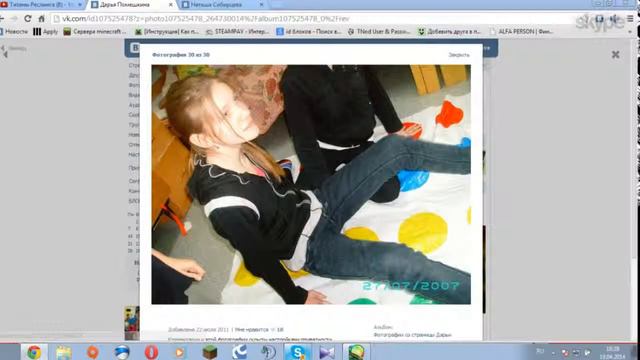Open the Добавить друга bookmark

(x=450, y=31)
